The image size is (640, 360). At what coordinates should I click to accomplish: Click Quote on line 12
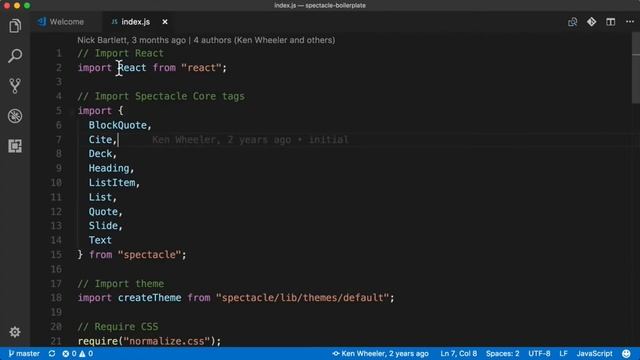(103, 212)
